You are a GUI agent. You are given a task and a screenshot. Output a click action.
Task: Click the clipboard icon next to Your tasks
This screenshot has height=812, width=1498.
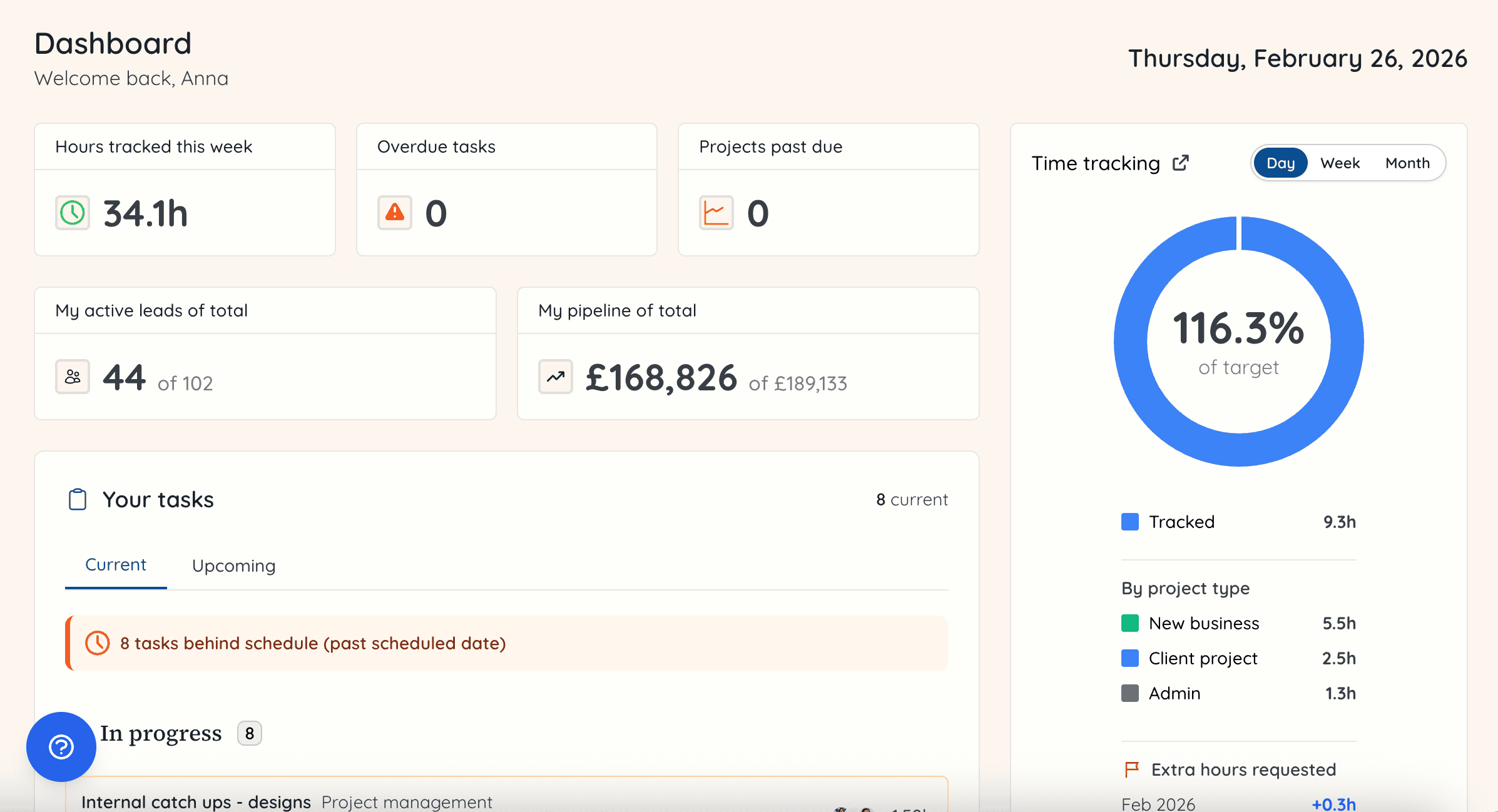pyautogui.click(x=77, y=499)
